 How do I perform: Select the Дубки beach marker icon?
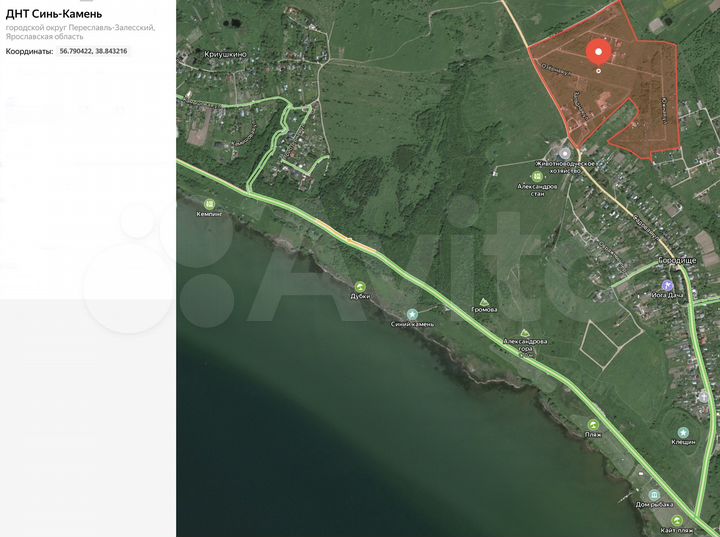pos(360,287)
